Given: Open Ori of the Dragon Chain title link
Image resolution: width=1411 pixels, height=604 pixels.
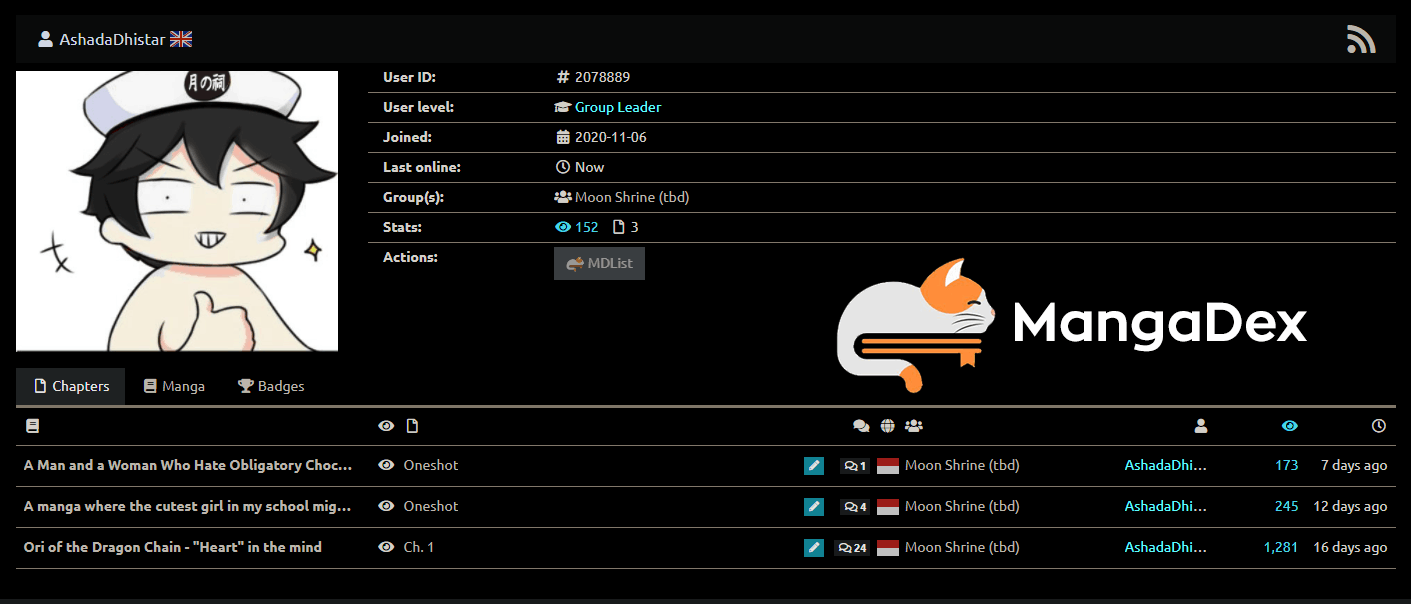Looking at the screenshot, I should point(173,547).
